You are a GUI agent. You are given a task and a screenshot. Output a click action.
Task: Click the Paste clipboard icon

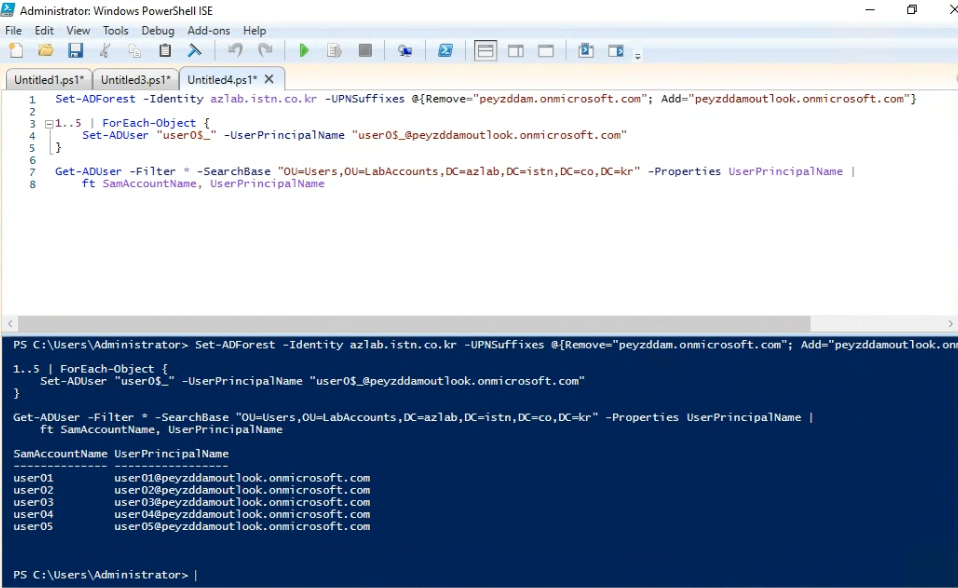[x=164, y=51]
